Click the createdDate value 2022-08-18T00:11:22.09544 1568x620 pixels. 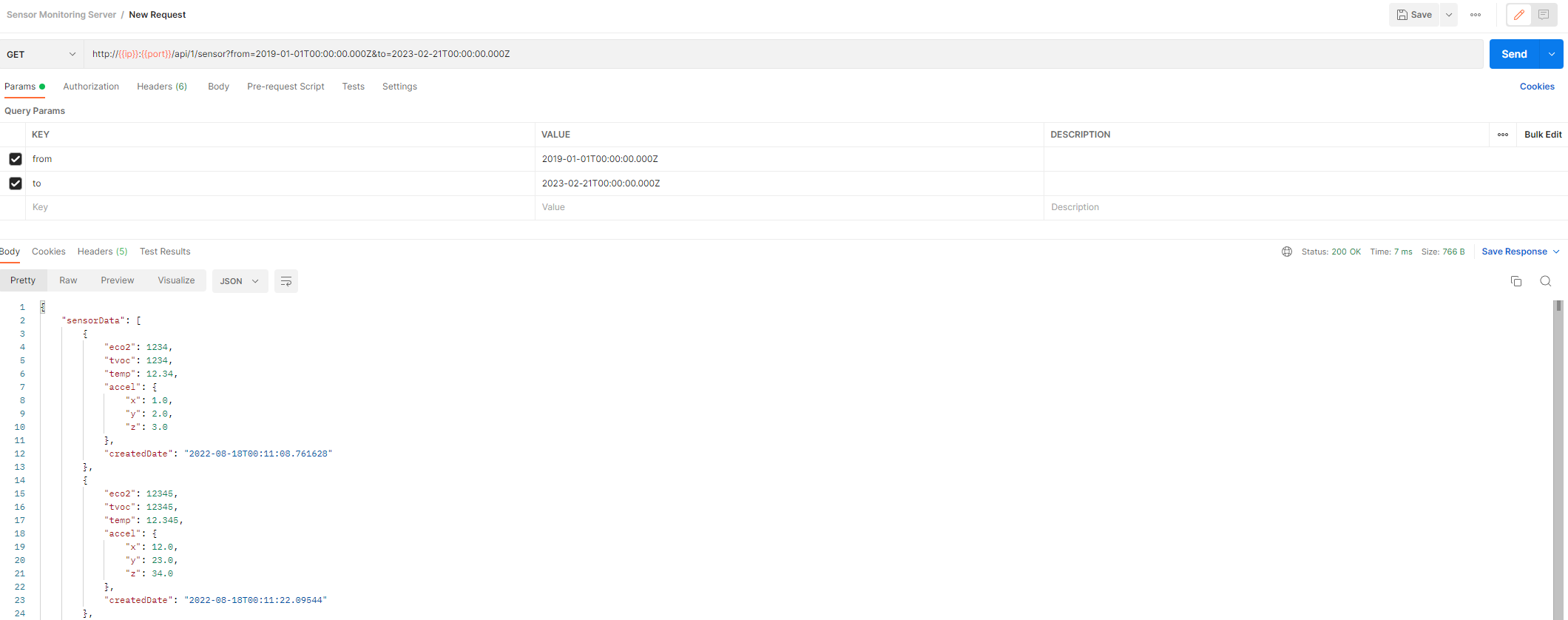click(255, 600)
